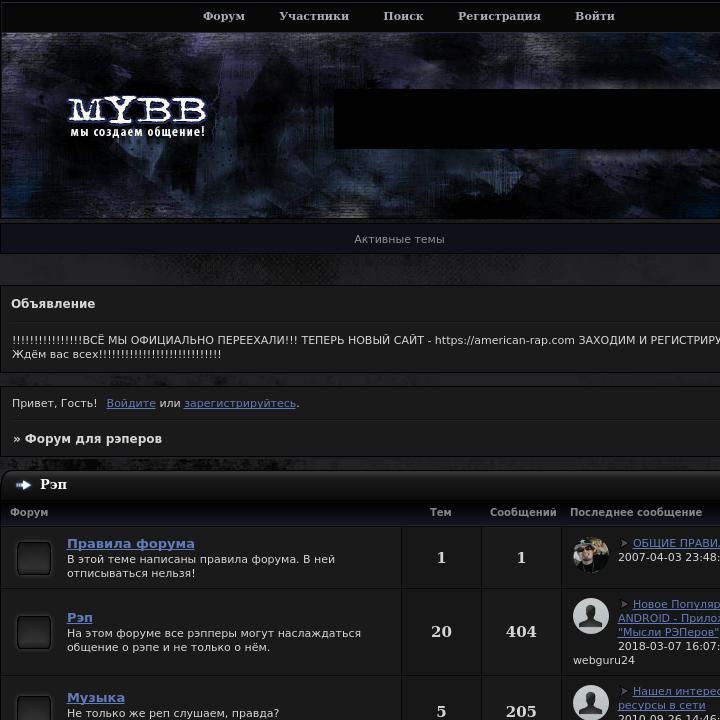Click the Тем column header
This screenshot has height=720, width=720.
(440, 512)
